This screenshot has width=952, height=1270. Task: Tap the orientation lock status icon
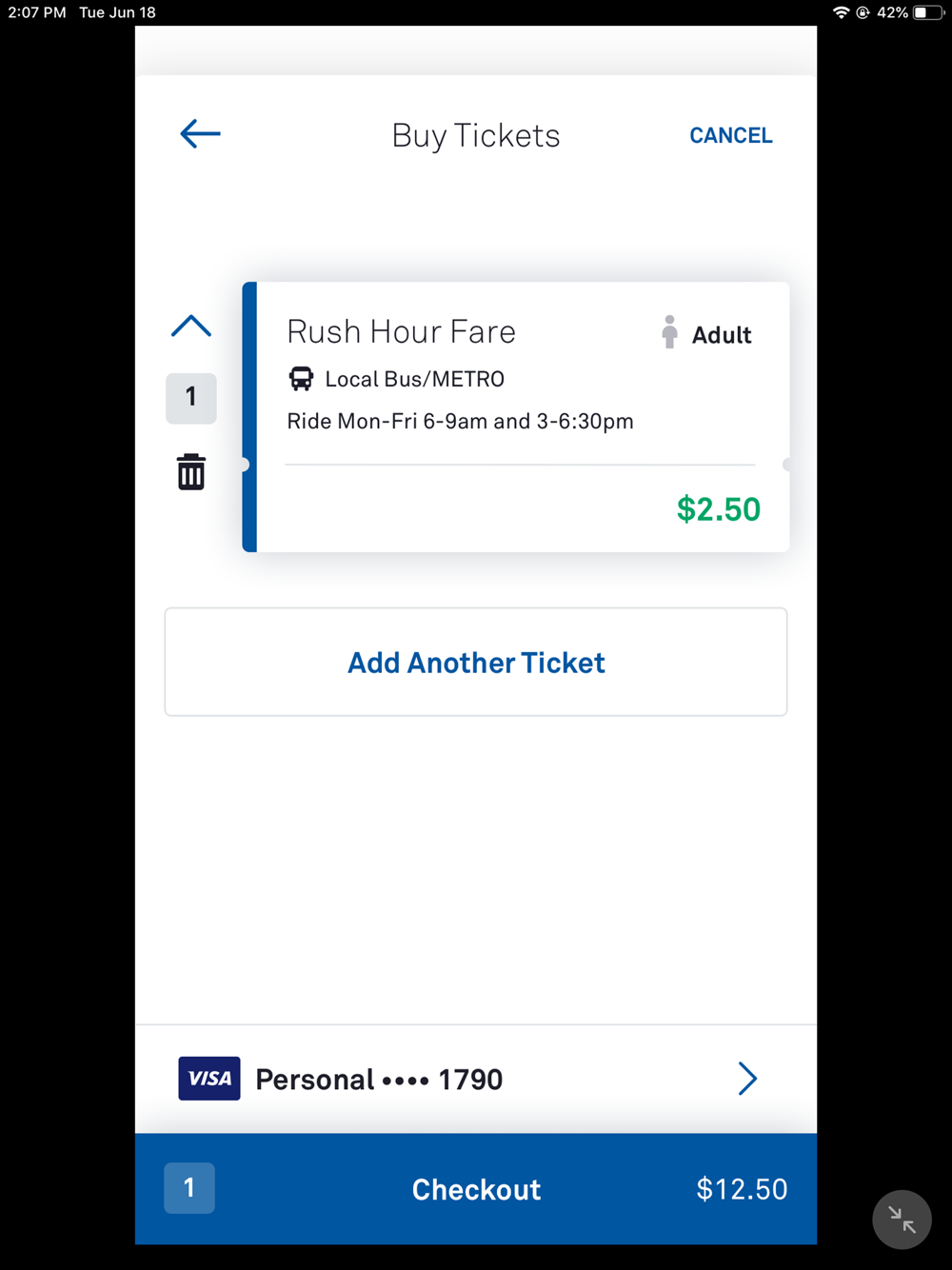point(863,12)
